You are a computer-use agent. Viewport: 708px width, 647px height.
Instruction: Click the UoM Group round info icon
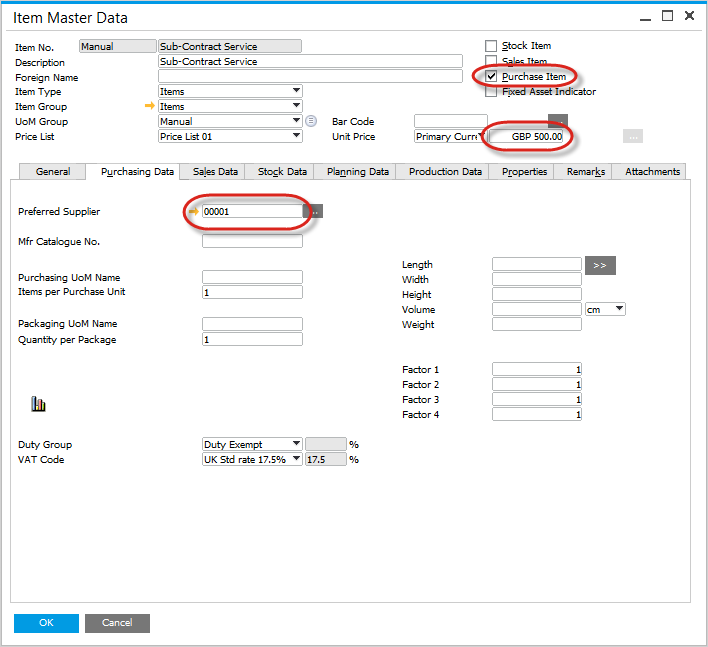[x=311, y=121]
